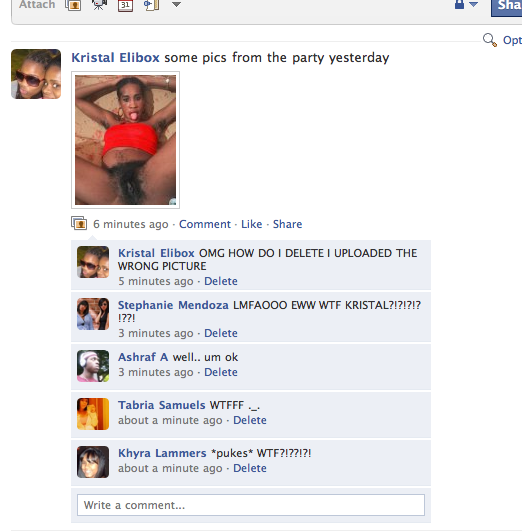The height and width of the screenshot is (532, 522).
Task: Click the Comment link under the post
Action: (205, 224)
